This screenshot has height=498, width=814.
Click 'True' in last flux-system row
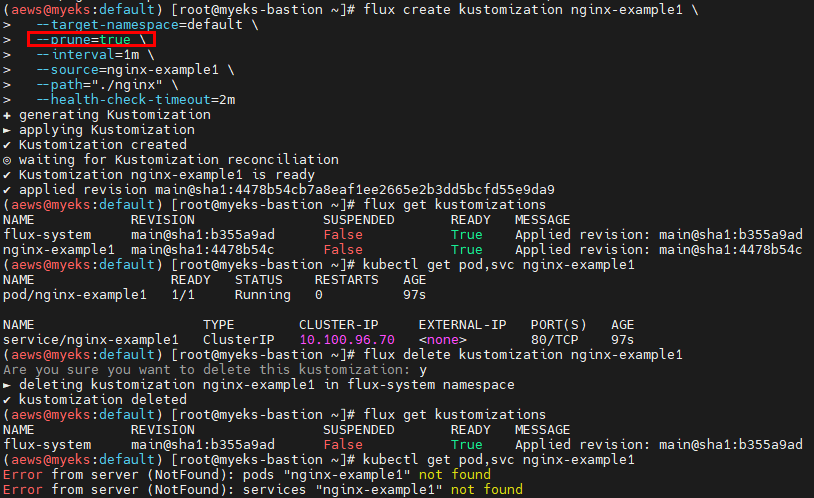click(x=467, y=445)
